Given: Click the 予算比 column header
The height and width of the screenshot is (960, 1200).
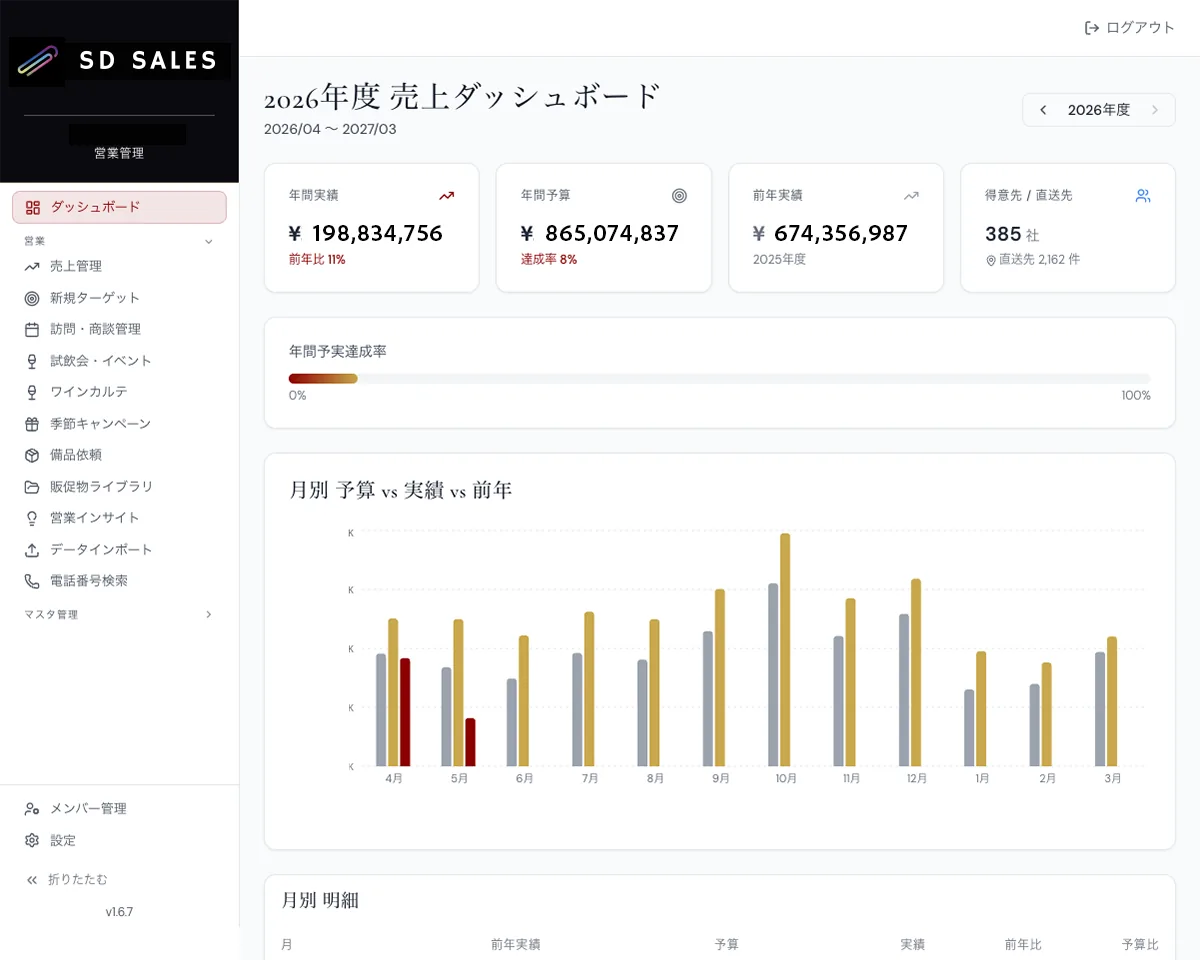Looking at the screenshot, I should click(x=1141, y=944).
